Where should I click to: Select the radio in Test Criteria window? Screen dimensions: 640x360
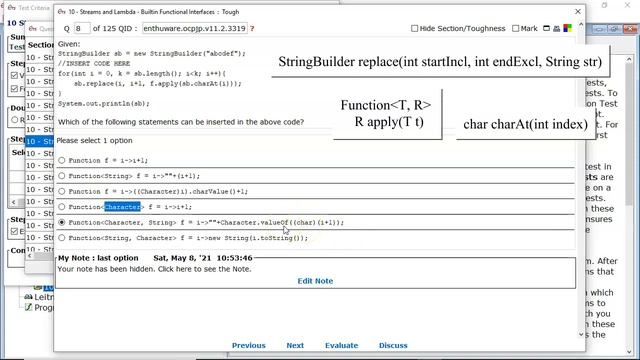(x=15, y=120)
